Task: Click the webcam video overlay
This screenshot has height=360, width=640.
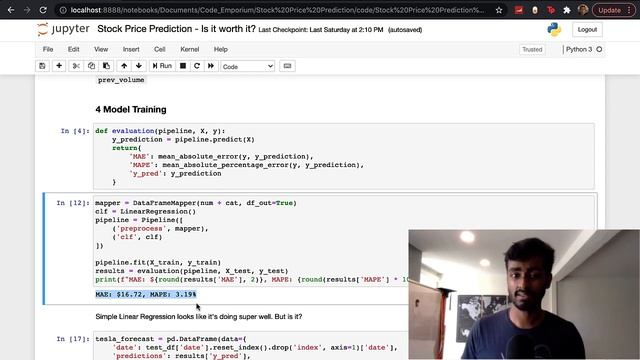Action: [524, 294]
